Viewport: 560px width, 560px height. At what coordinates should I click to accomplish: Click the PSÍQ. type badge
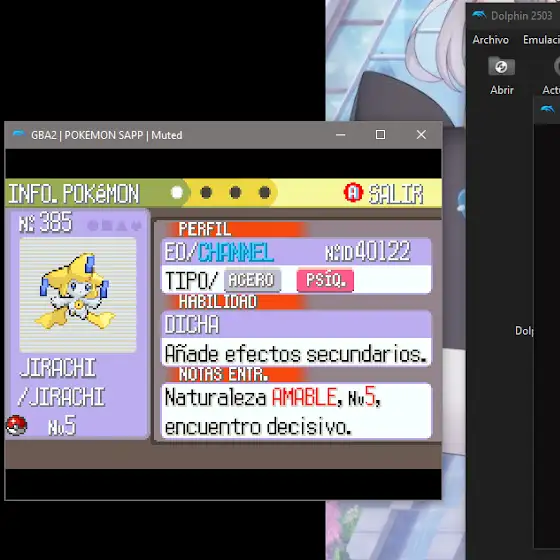tap(325, 280)
